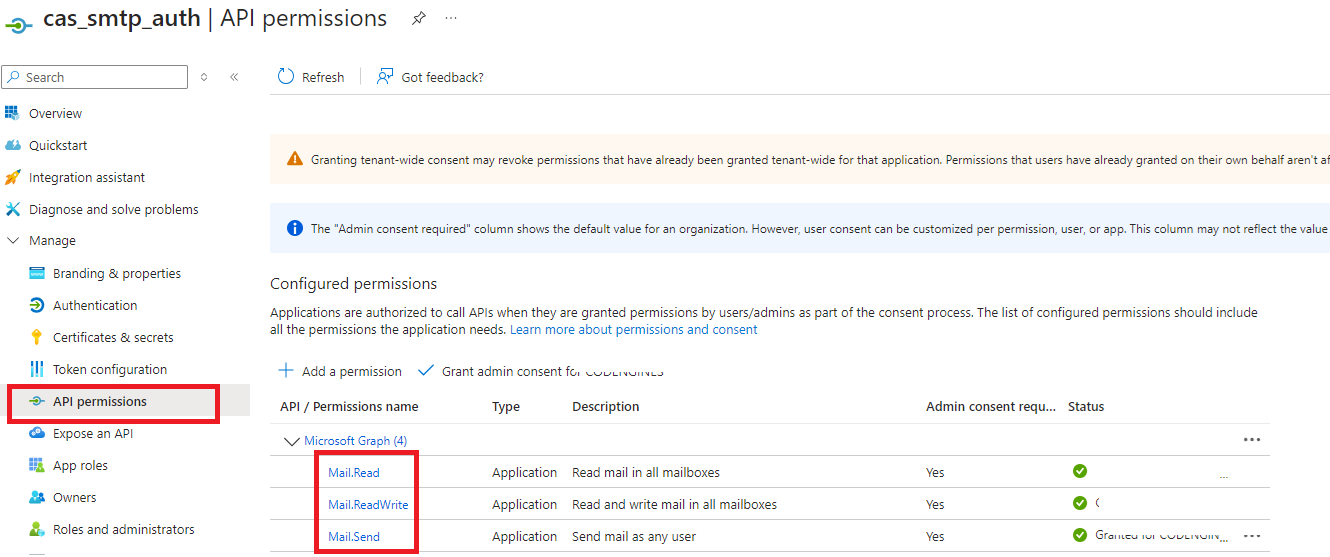
Task: Open Learn more about permissions and consent link
Action: point(634,329)
